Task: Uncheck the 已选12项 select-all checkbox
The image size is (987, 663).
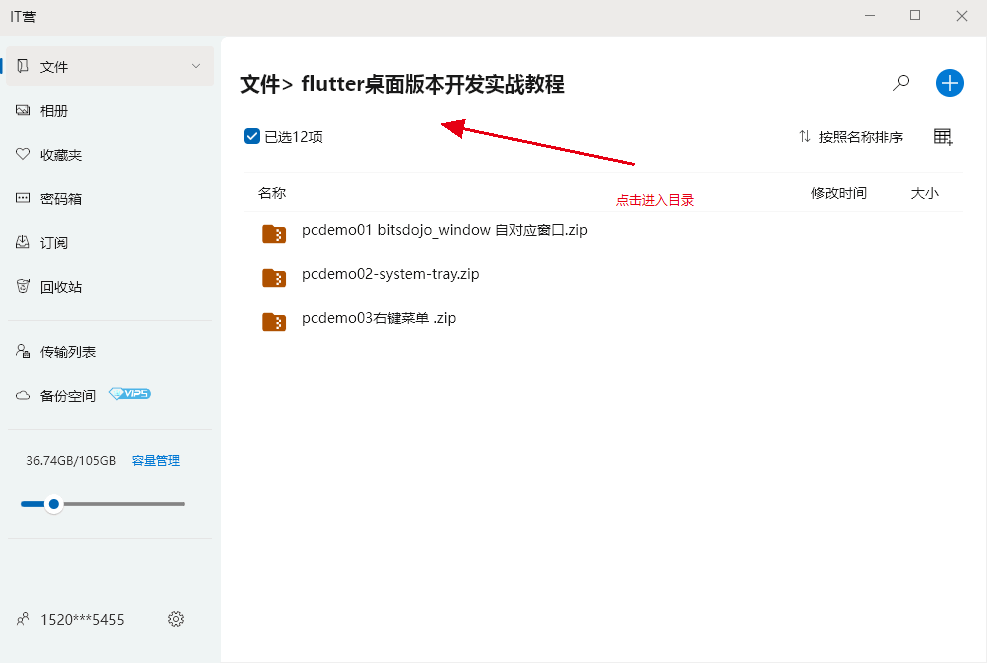Action: [252, 136]
